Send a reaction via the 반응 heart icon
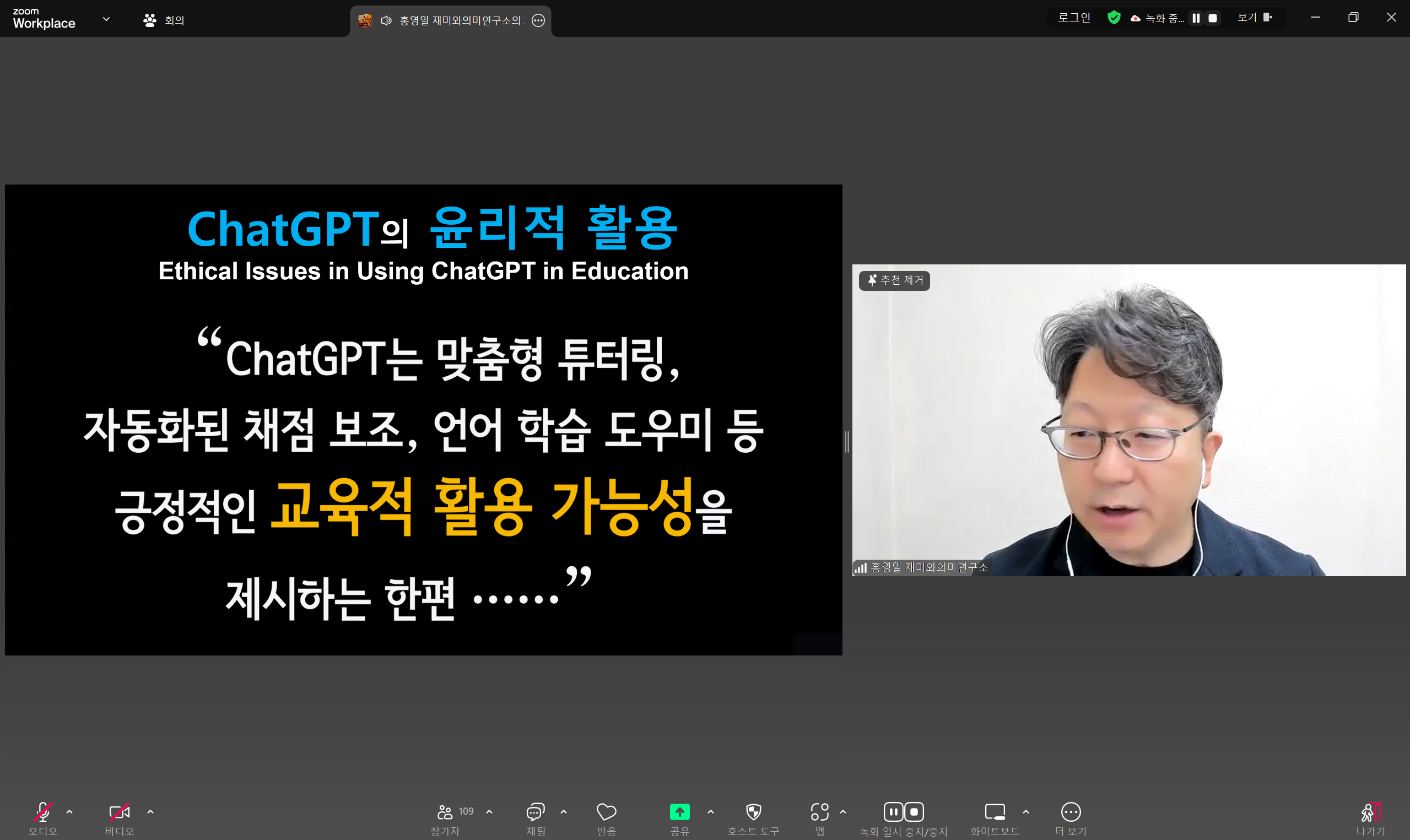Viewport: 1410px width, 840px height. tap(606, 812)
